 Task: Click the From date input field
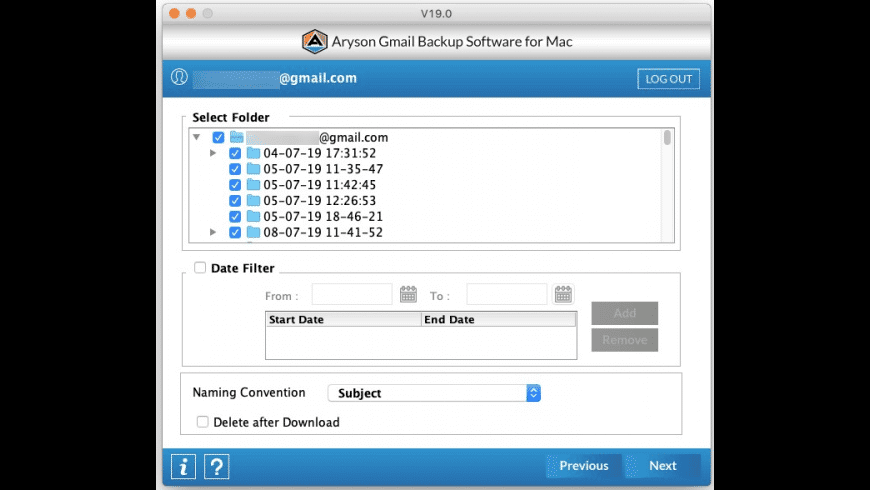[x=352, y=294]
